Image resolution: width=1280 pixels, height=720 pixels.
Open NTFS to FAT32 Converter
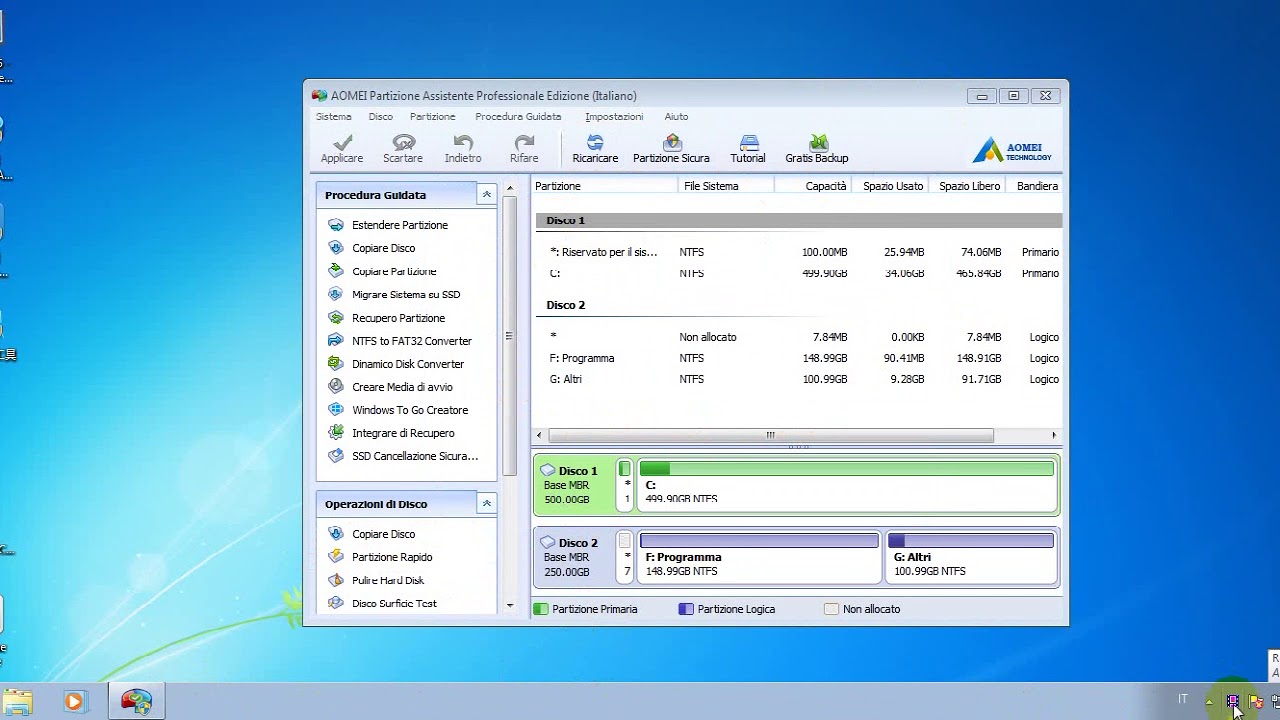[411, 341]
